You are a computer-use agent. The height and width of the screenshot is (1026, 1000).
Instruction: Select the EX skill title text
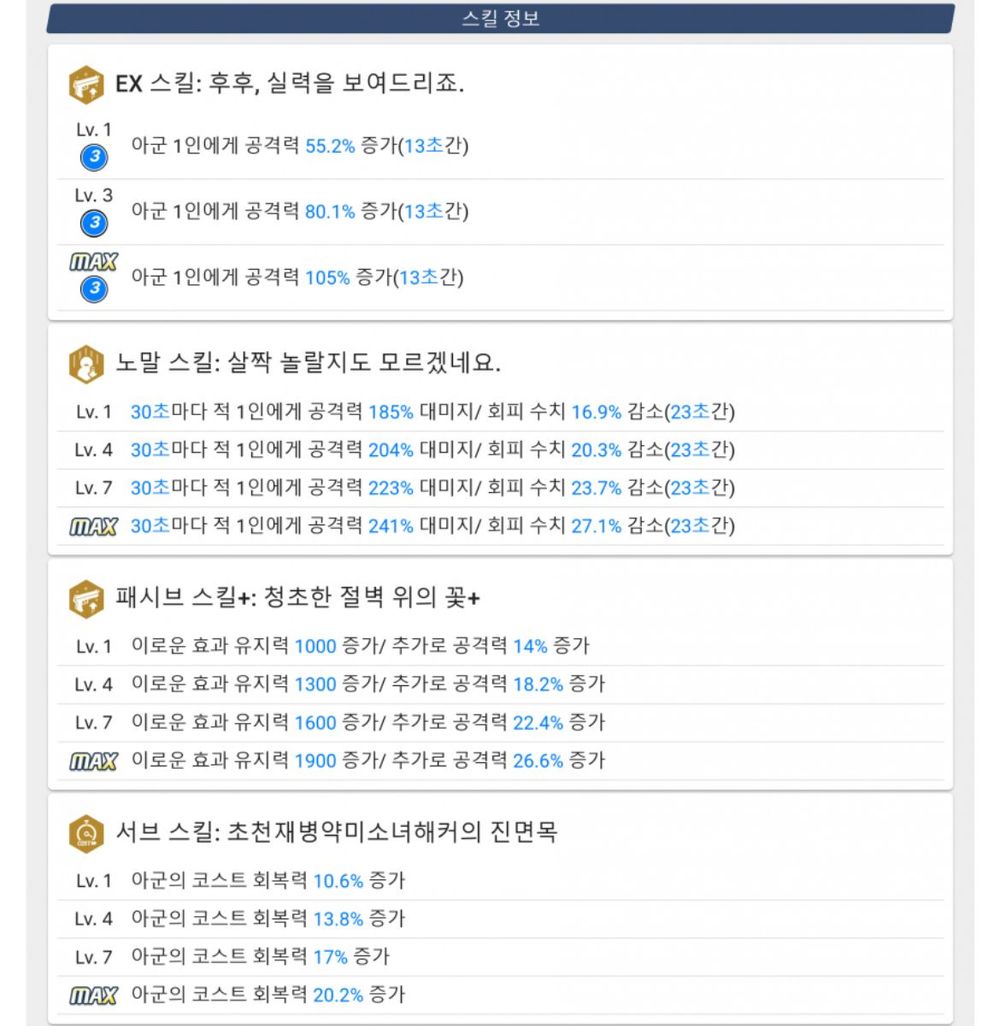(290, 84)
